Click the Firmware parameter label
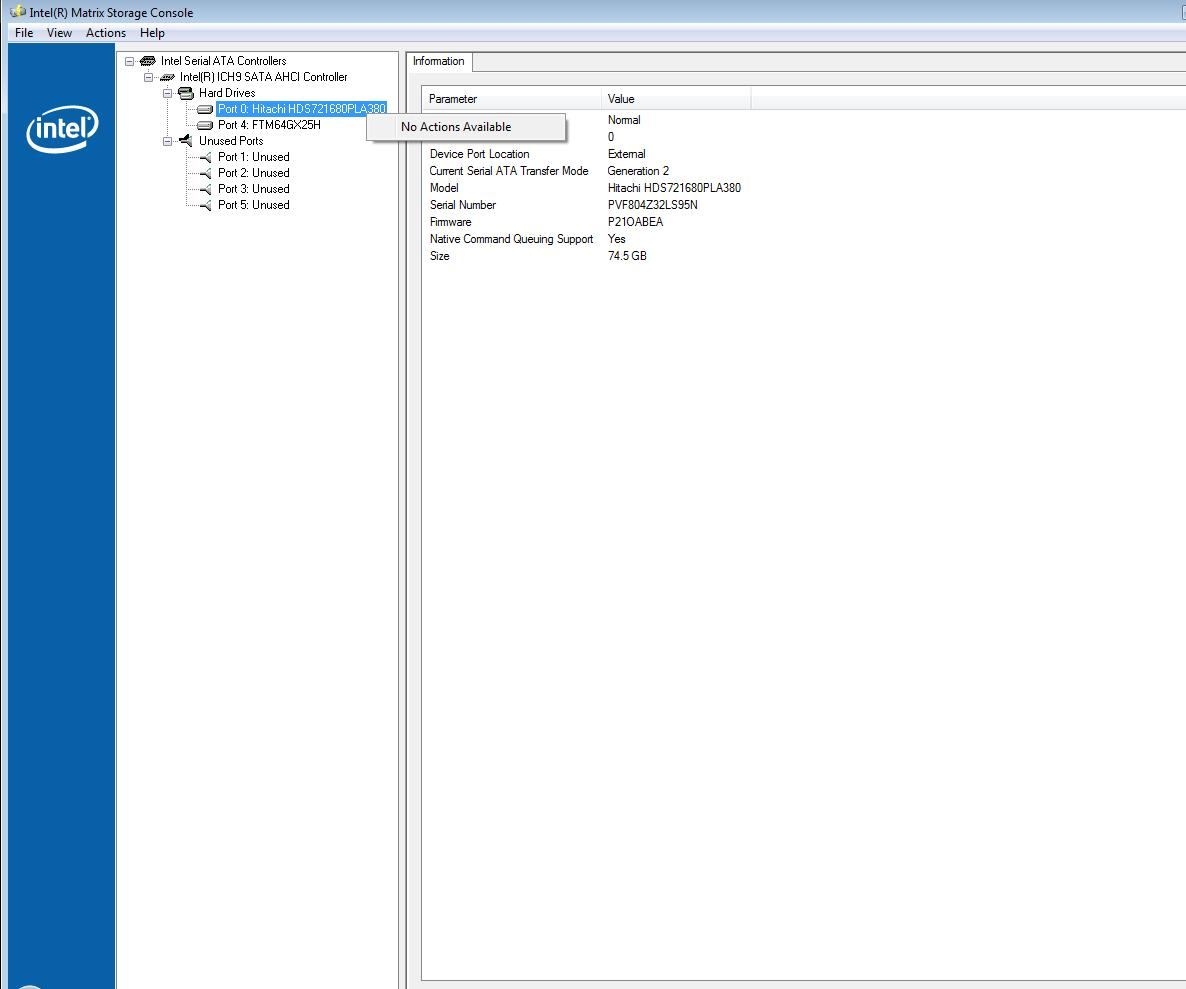The height and width of the screenshot is (989, 1186). tap(451, 222)
